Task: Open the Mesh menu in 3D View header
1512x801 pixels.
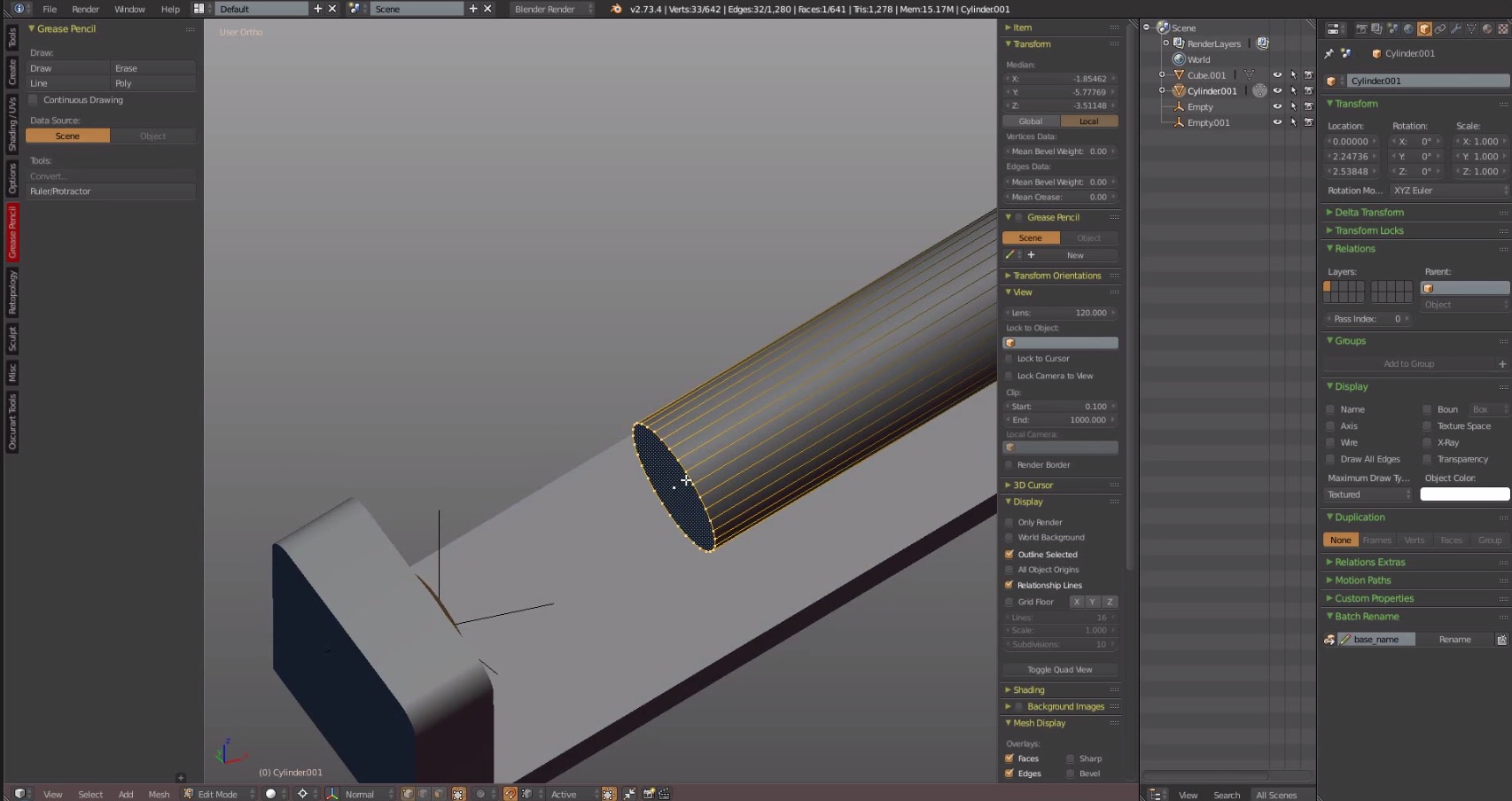Action: [x=159, y=794]
